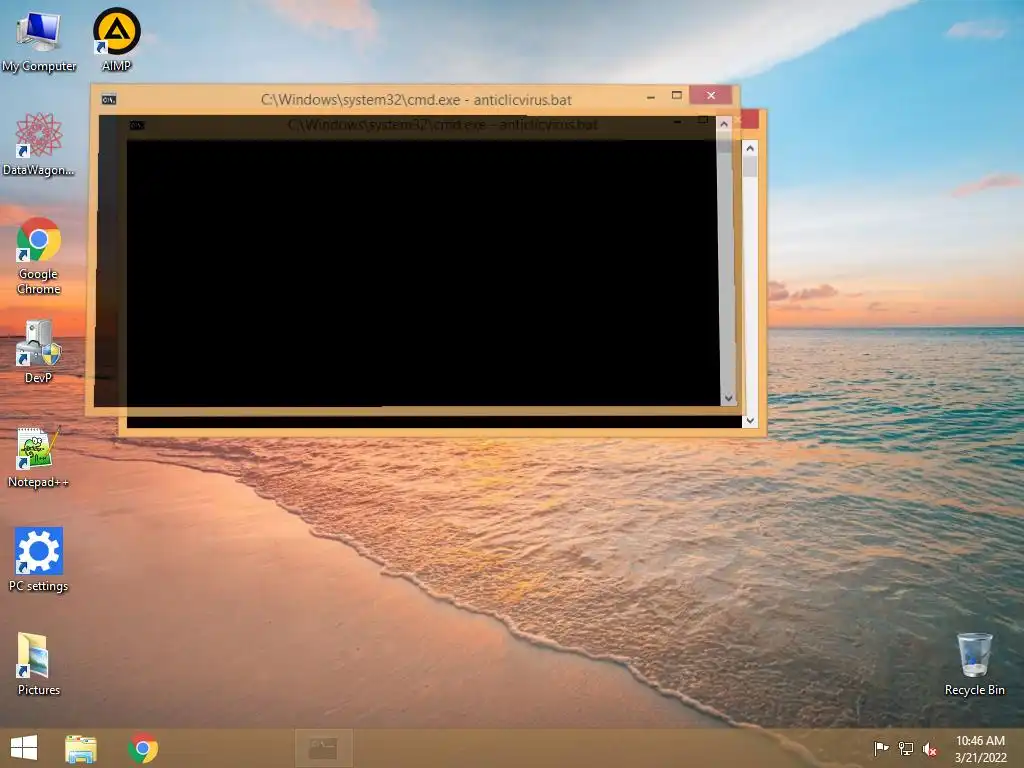The image size is (1024, 768).
Task: Open the Action Center flag icon
Action: (881, 748)
